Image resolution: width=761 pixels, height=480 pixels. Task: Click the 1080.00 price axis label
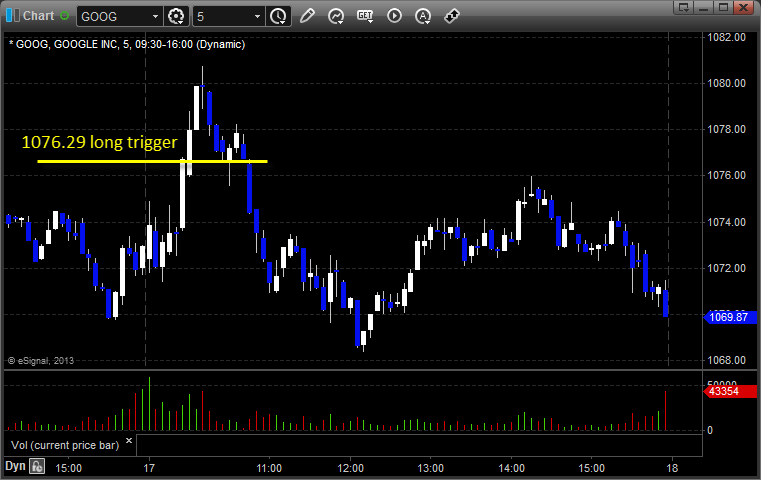point(727,83)
